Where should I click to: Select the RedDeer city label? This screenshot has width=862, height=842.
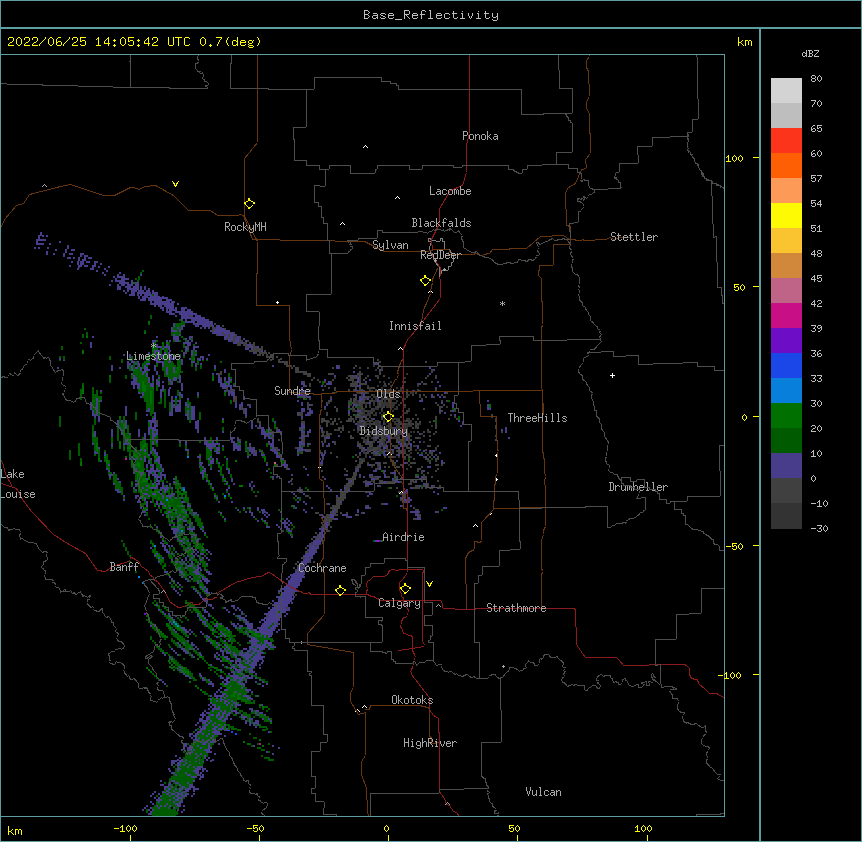[440, 255]
